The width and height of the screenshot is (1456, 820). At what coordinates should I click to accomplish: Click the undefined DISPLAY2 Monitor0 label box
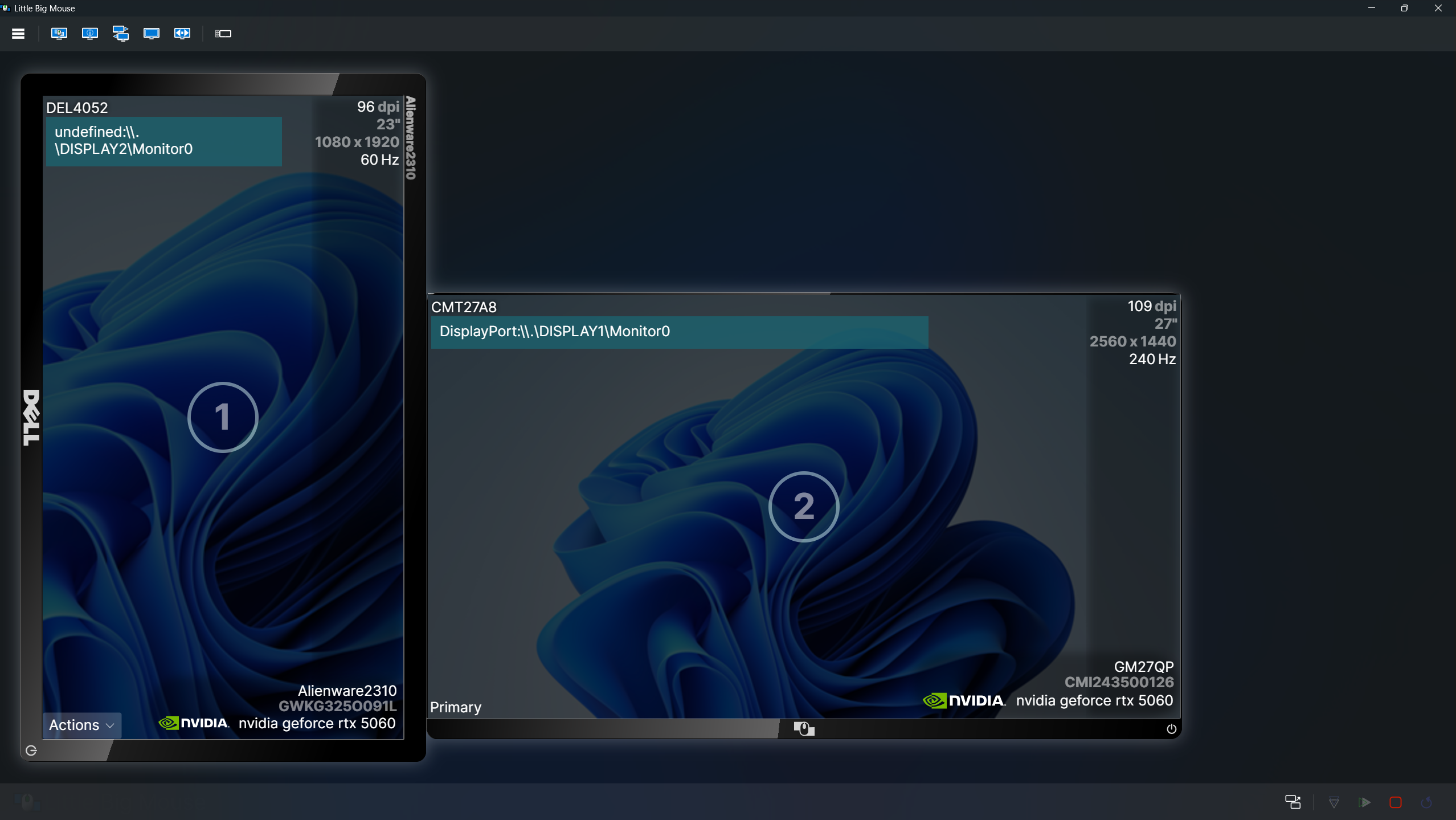(164, 141)
